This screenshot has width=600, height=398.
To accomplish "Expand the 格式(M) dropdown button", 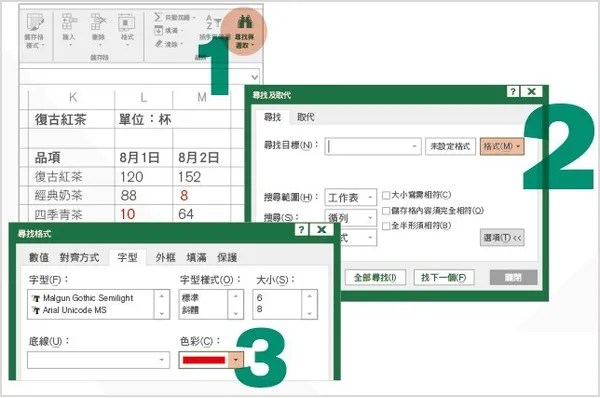I will click(x=502, y=146).
